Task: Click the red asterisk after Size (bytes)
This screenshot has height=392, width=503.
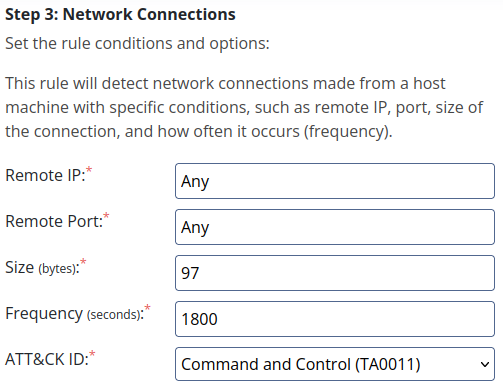Action: click(x=83, y=261)
